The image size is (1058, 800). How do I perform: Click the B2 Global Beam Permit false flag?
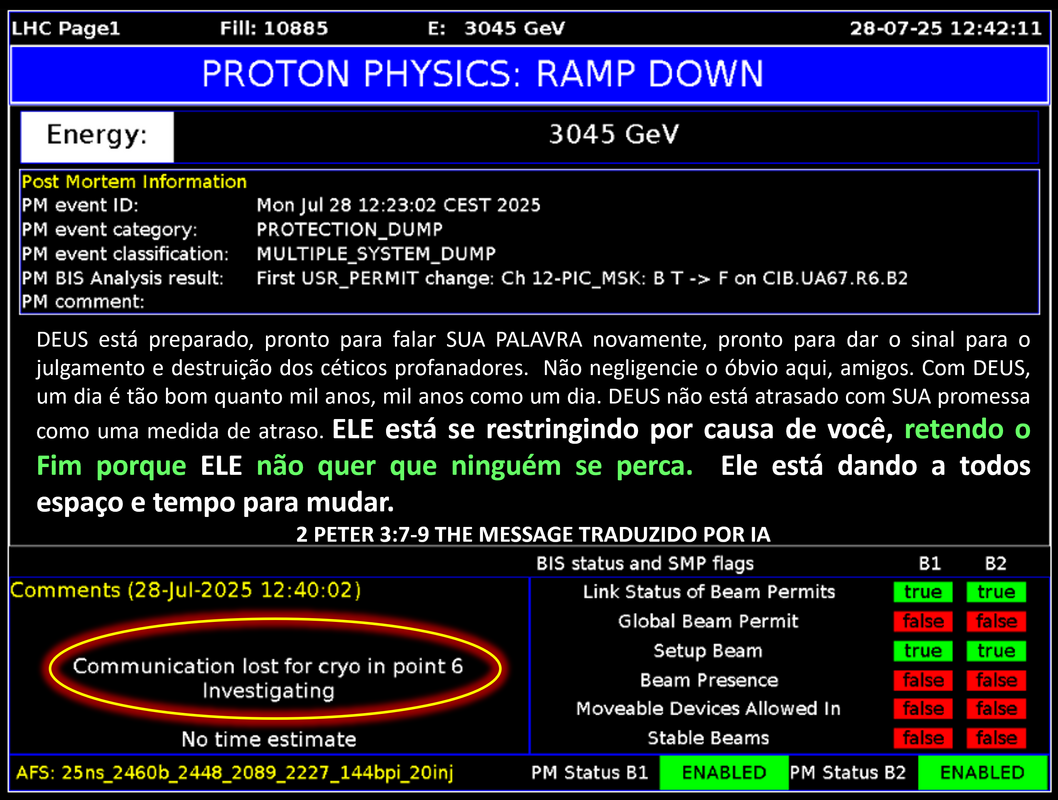996,621
